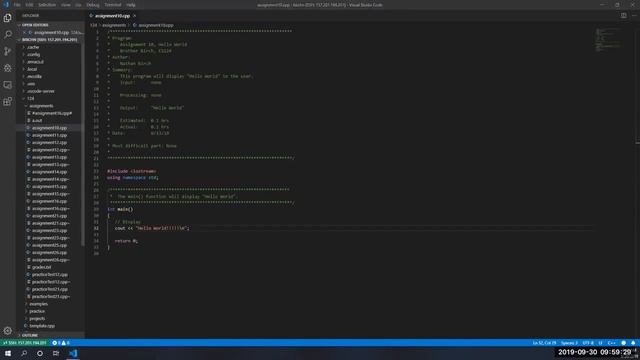Click the C++ language mode indicator

click(x=611, y=343)
